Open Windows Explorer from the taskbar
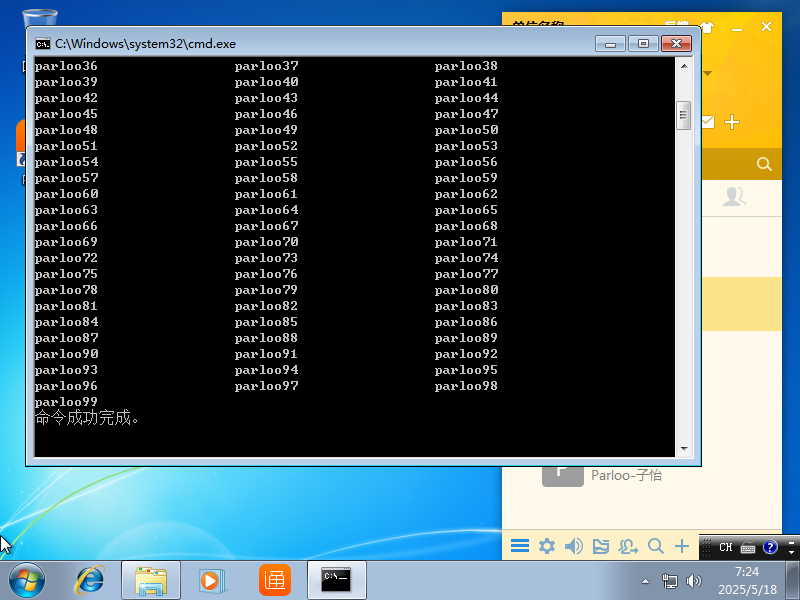 (151, 581)
